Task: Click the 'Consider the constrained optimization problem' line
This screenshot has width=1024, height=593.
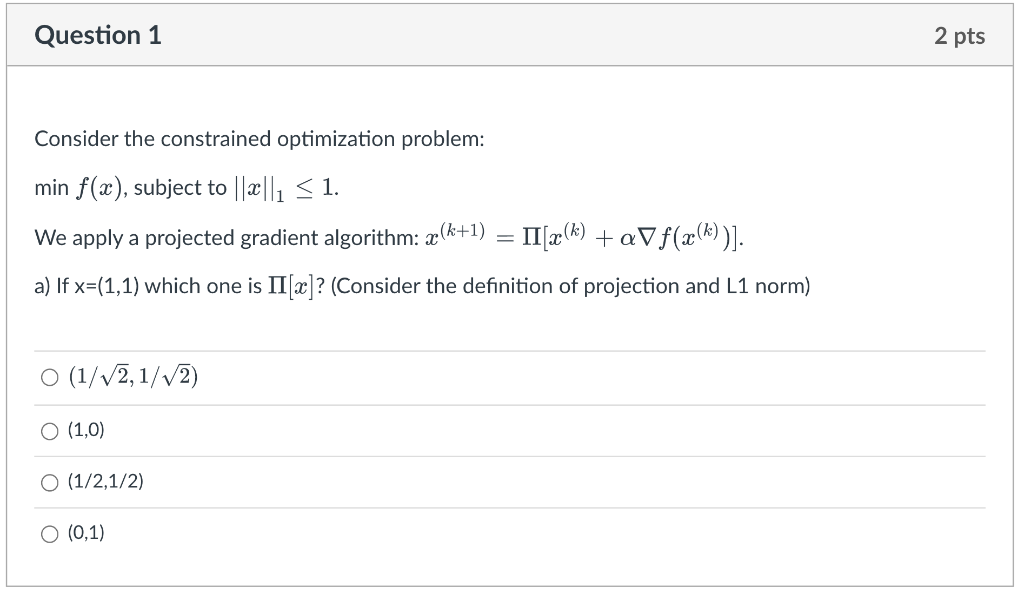Action: pos(259,139)
